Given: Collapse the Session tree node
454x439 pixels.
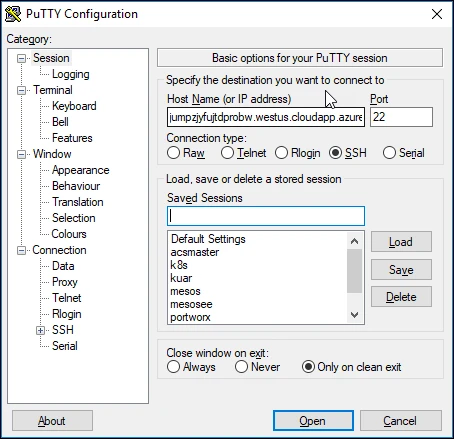Looking at the screenshot, I should (x=21, y=59).
